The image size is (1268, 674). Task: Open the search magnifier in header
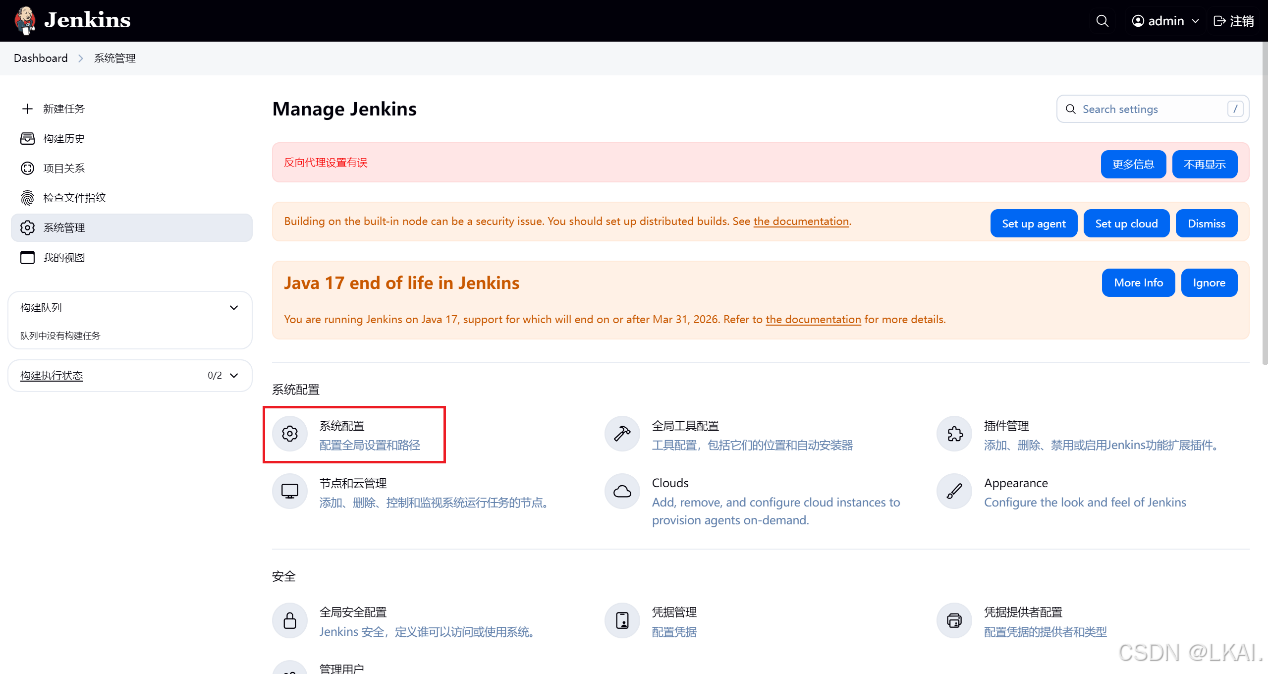pos(1102,21)
